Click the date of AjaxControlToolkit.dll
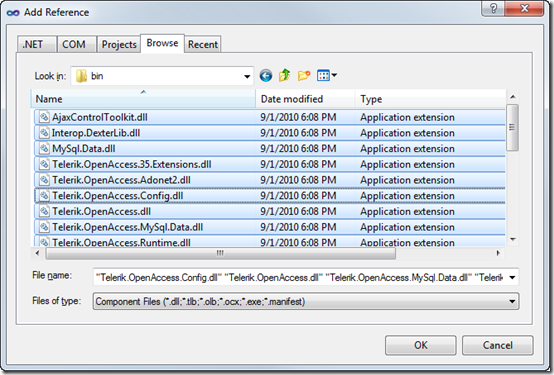 click(x=298, y=117)
